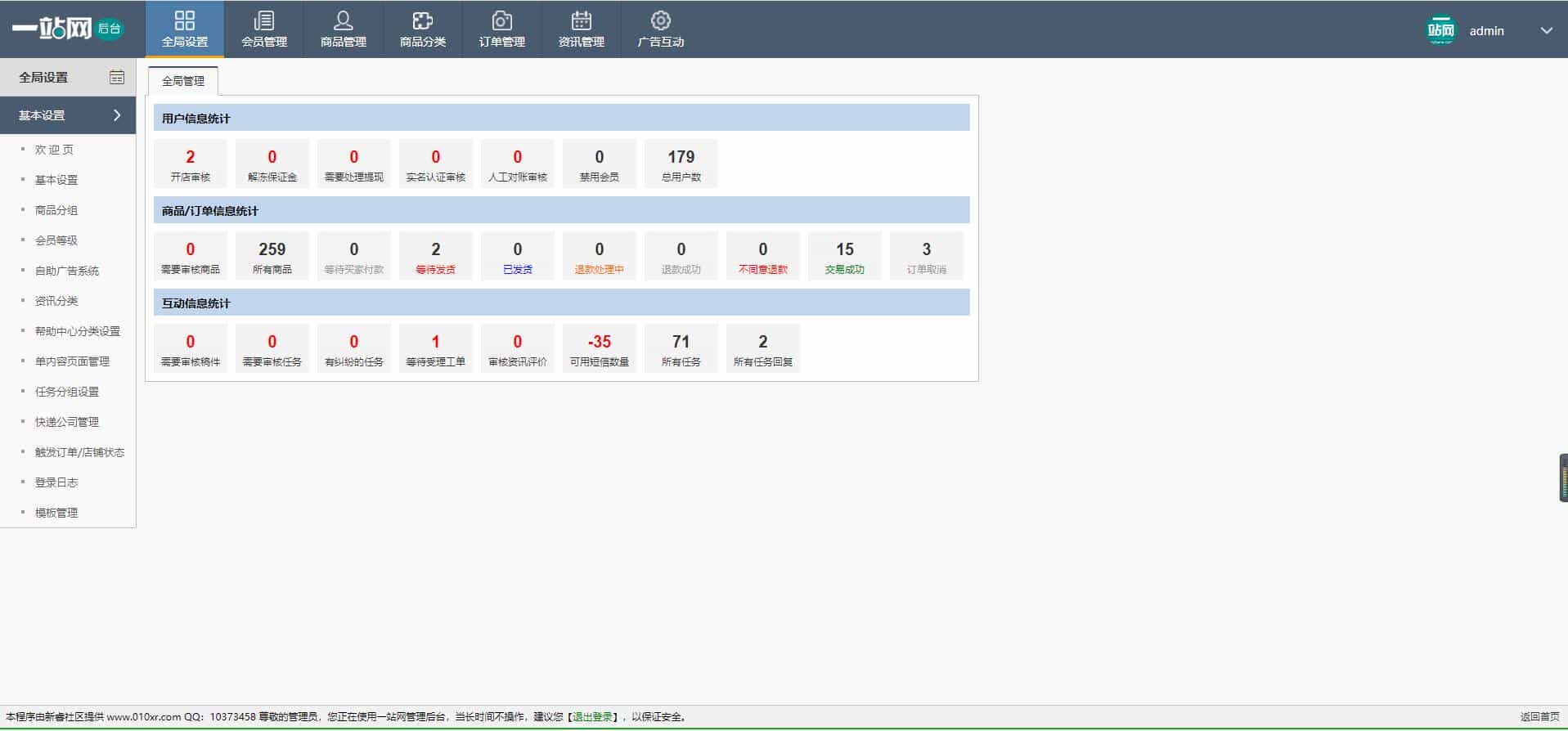Open the 解冻保证金 stat card
The height and width of the screenshot is (731, 1568).
coord(272,164)
